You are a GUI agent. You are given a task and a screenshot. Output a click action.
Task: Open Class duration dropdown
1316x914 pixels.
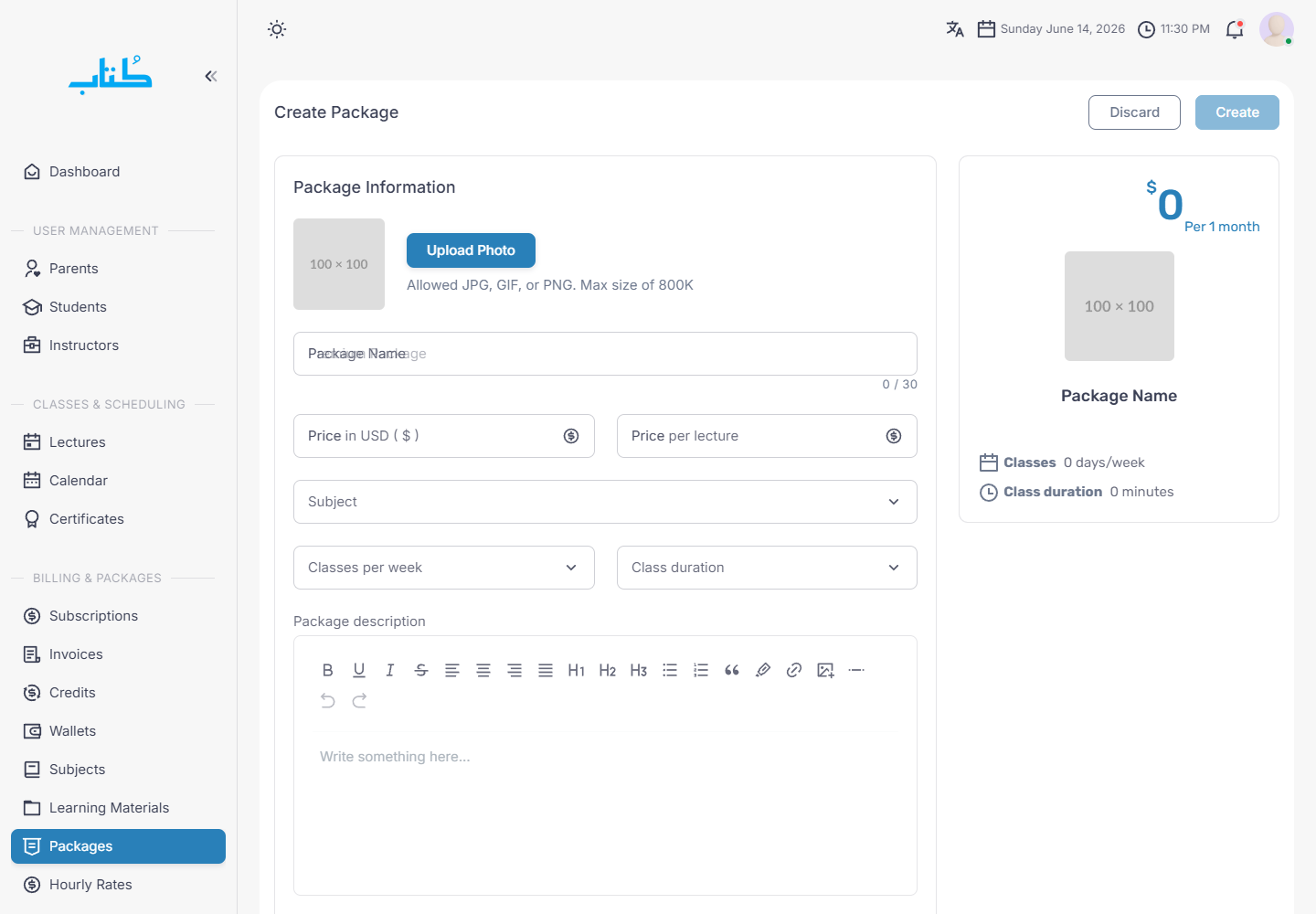coord(767,568)
